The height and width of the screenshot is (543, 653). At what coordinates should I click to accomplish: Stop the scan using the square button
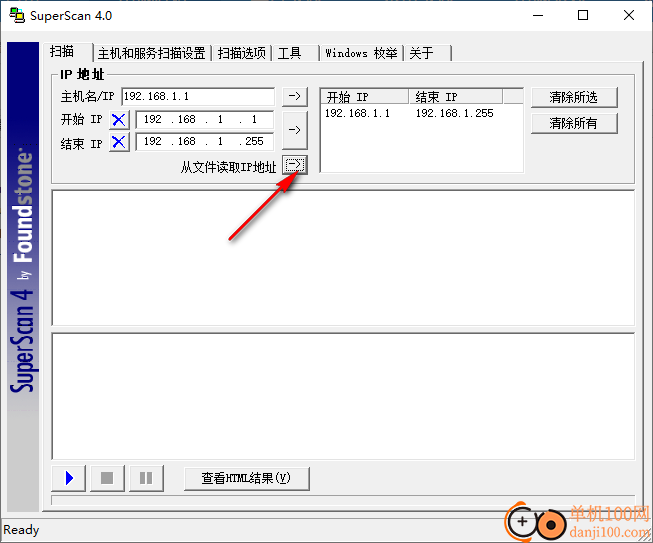click(107, 478)
